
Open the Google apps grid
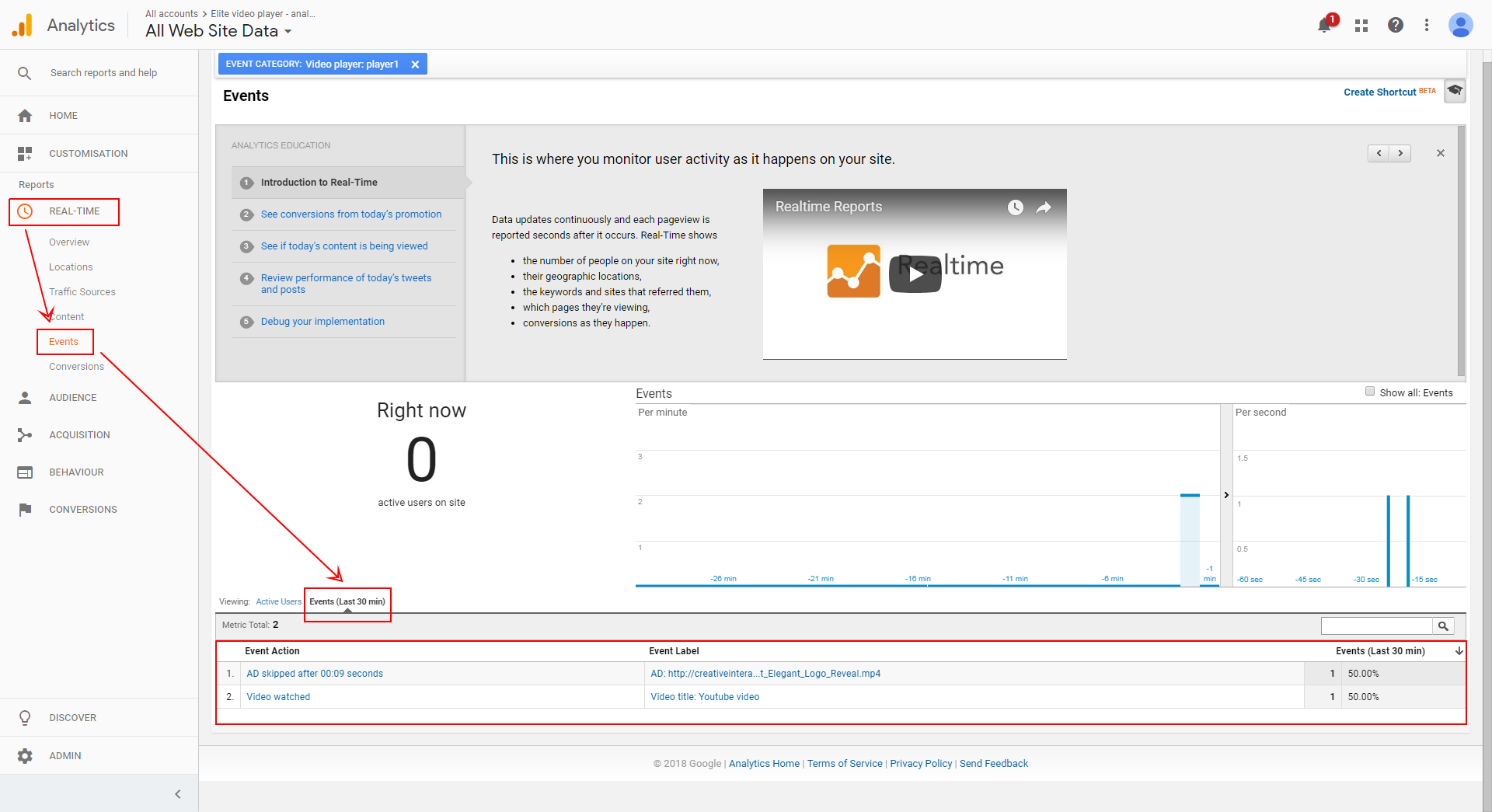pyautogui.click(x=1361, y=26)
